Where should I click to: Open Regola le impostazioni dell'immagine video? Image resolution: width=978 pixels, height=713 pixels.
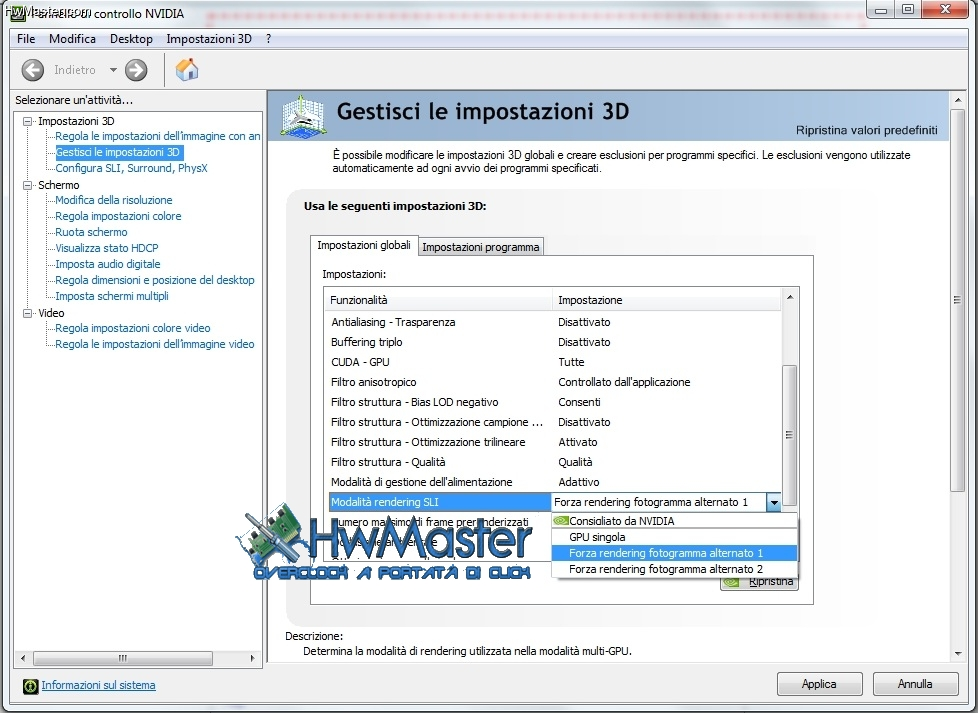(155, 344)
